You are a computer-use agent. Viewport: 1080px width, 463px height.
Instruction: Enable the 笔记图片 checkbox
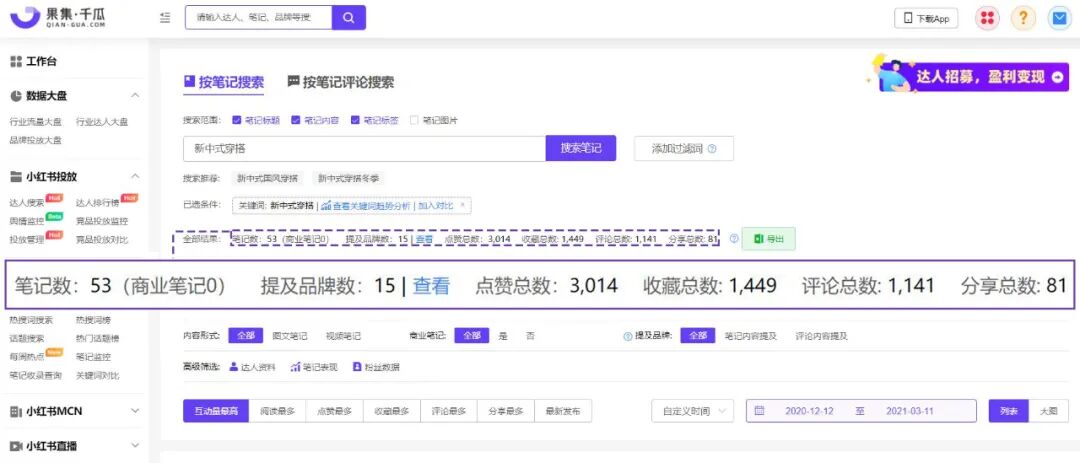pos(414,120)
